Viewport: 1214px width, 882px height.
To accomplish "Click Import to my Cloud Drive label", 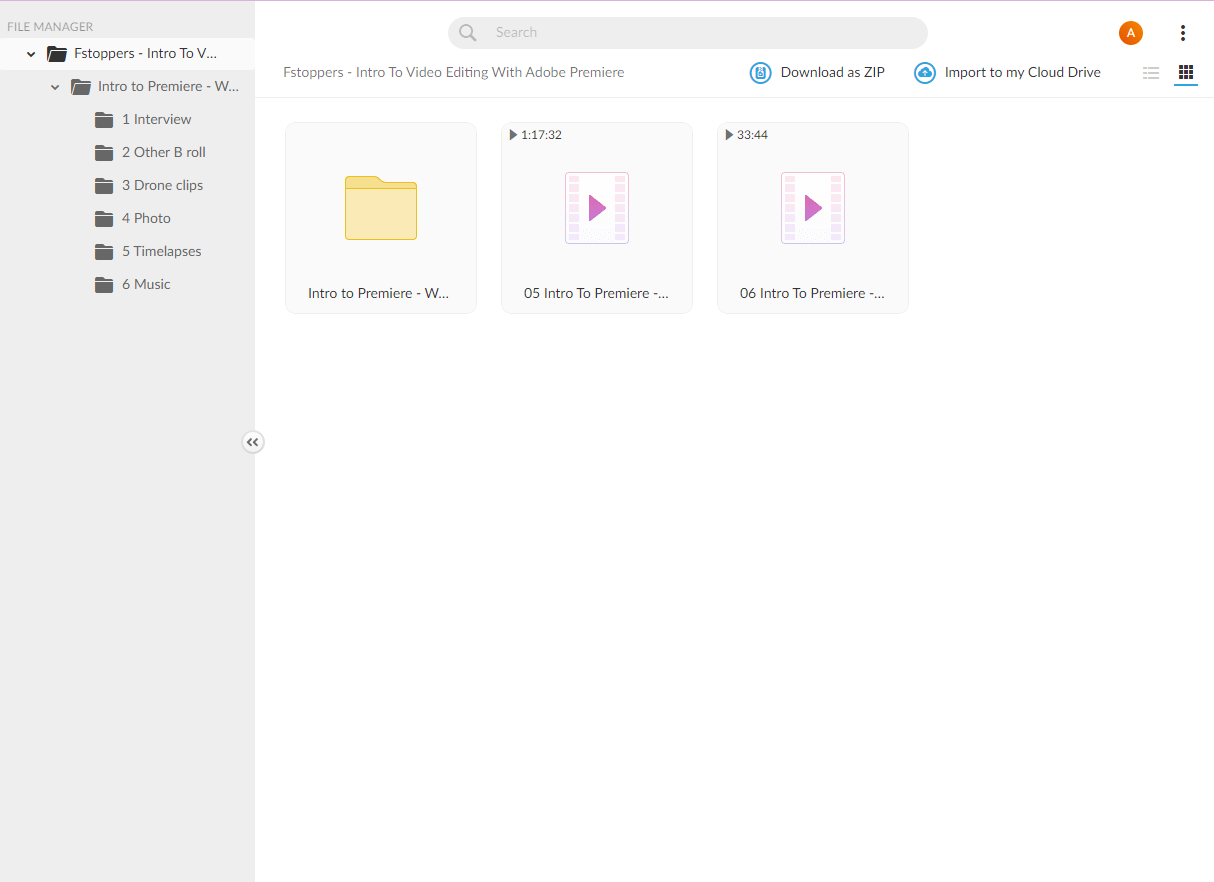I will pos(1023,72).
